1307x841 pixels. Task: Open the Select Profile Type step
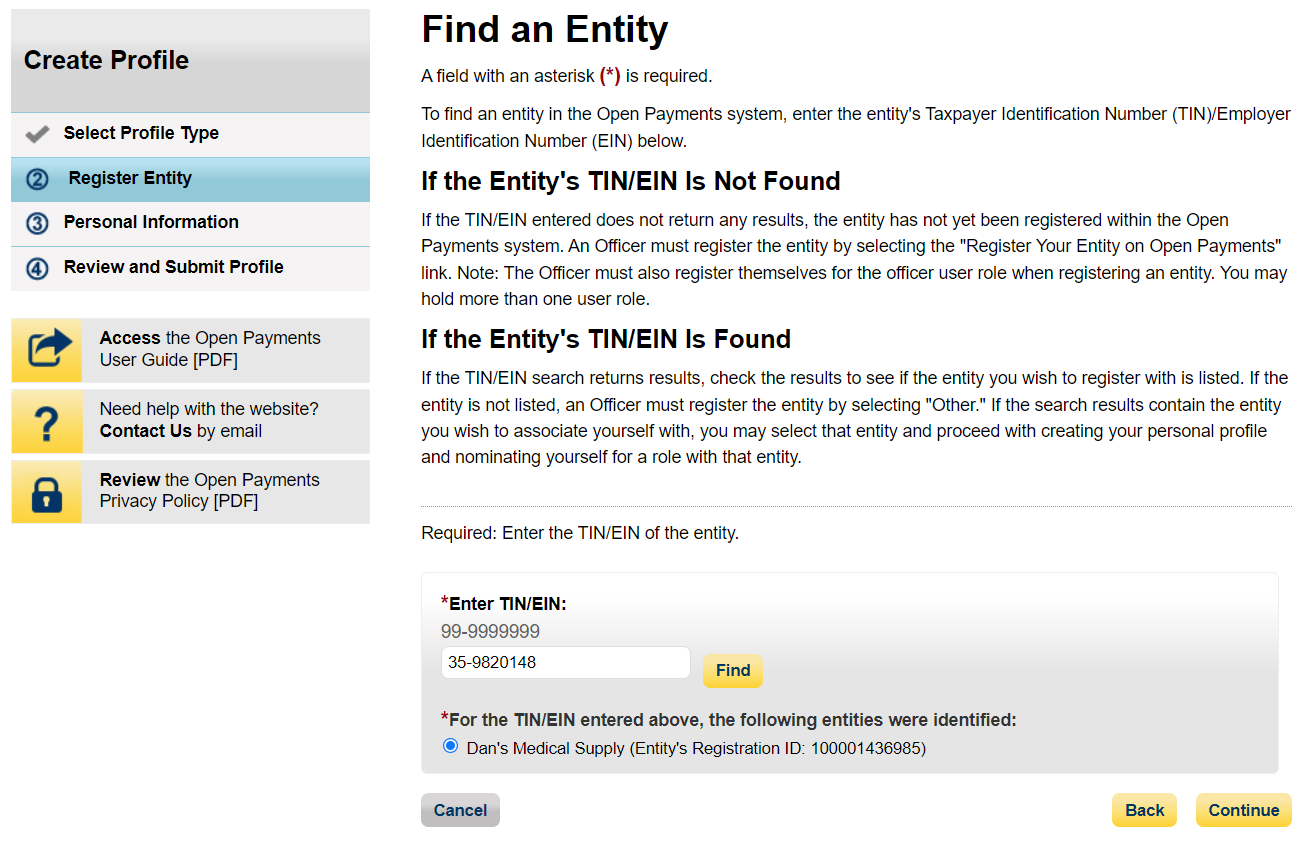click(x=141, y=133)
